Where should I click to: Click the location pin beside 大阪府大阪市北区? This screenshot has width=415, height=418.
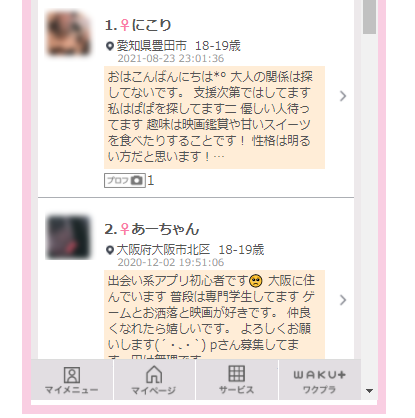click(x=110, y=250)
